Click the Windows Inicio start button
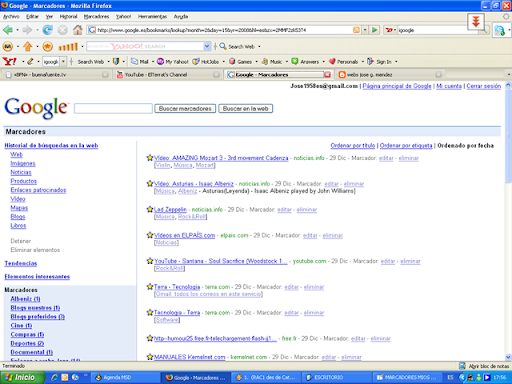 tap(23, 377)
